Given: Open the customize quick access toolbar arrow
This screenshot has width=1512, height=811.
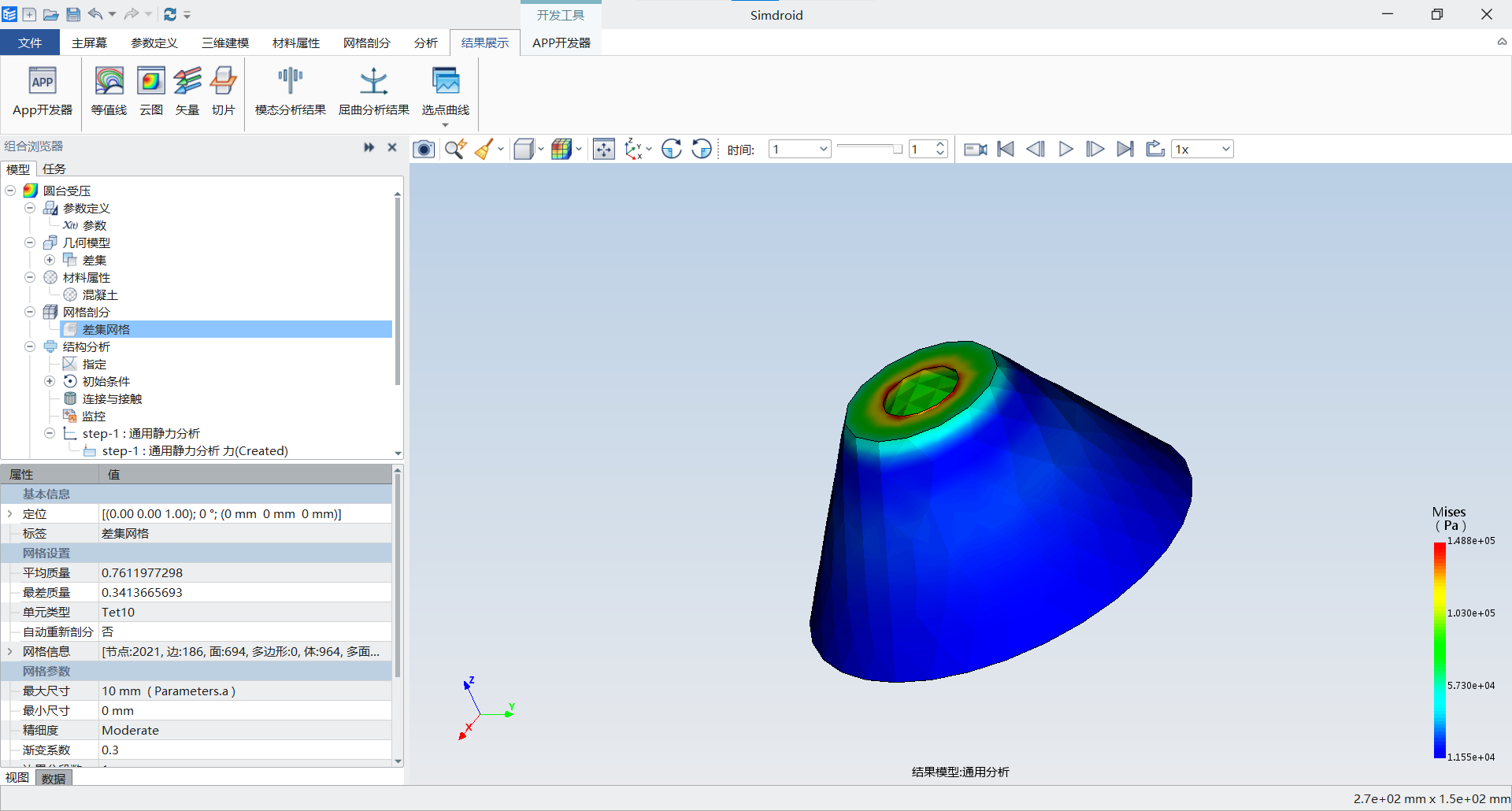Looking at the screenshot, I should (x=187, y=14).
